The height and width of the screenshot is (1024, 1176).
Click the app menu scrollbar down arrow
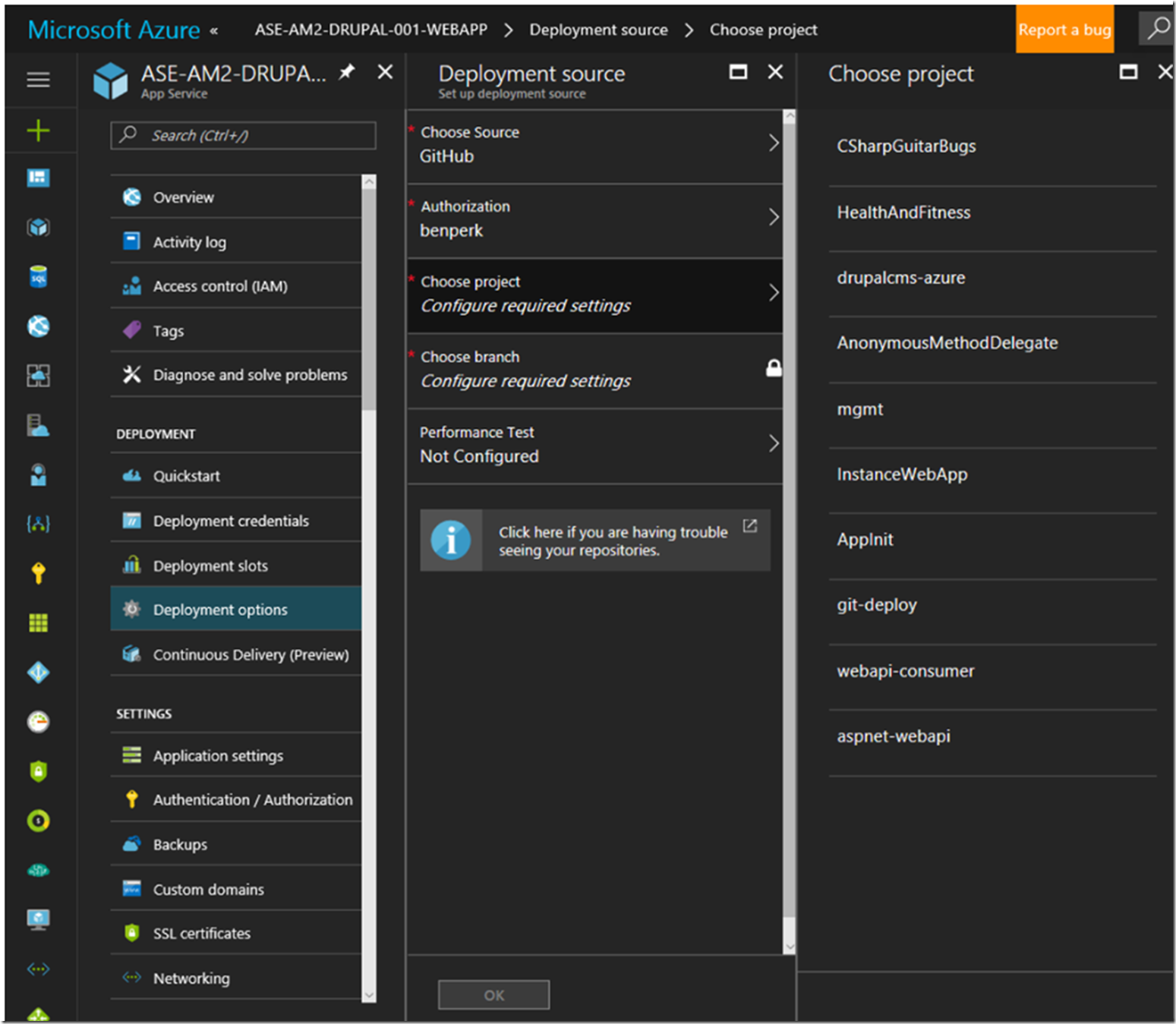click(x=369, y=995)
